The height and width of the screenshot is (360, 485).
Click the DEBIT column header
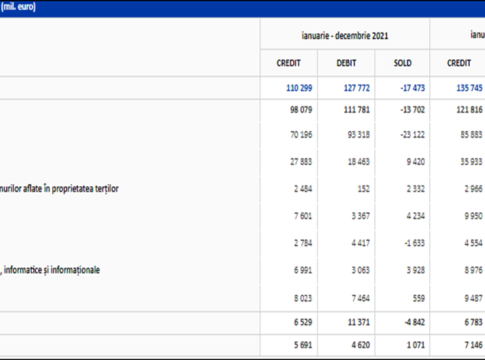(346, 63)
